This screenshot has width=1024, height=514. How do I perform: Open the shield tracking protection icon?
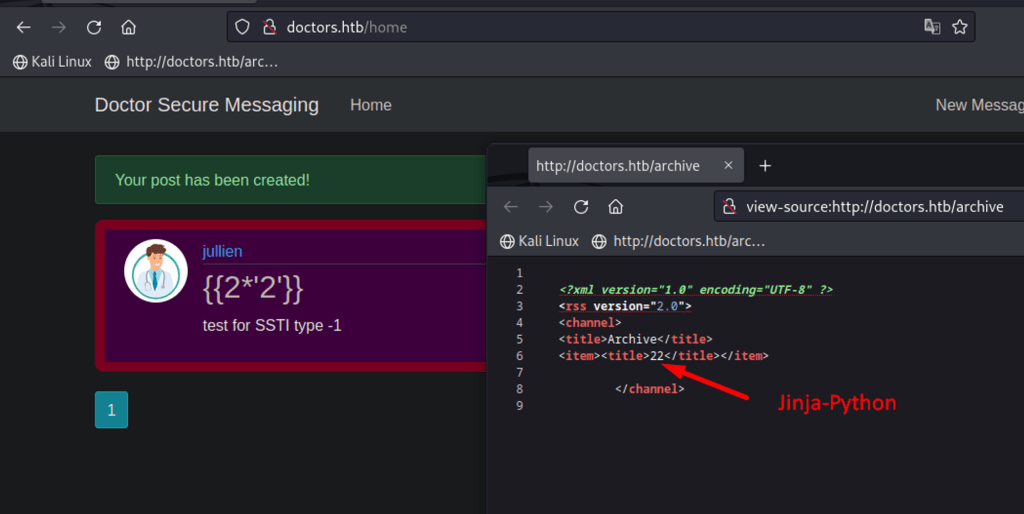tap(242, 27)
